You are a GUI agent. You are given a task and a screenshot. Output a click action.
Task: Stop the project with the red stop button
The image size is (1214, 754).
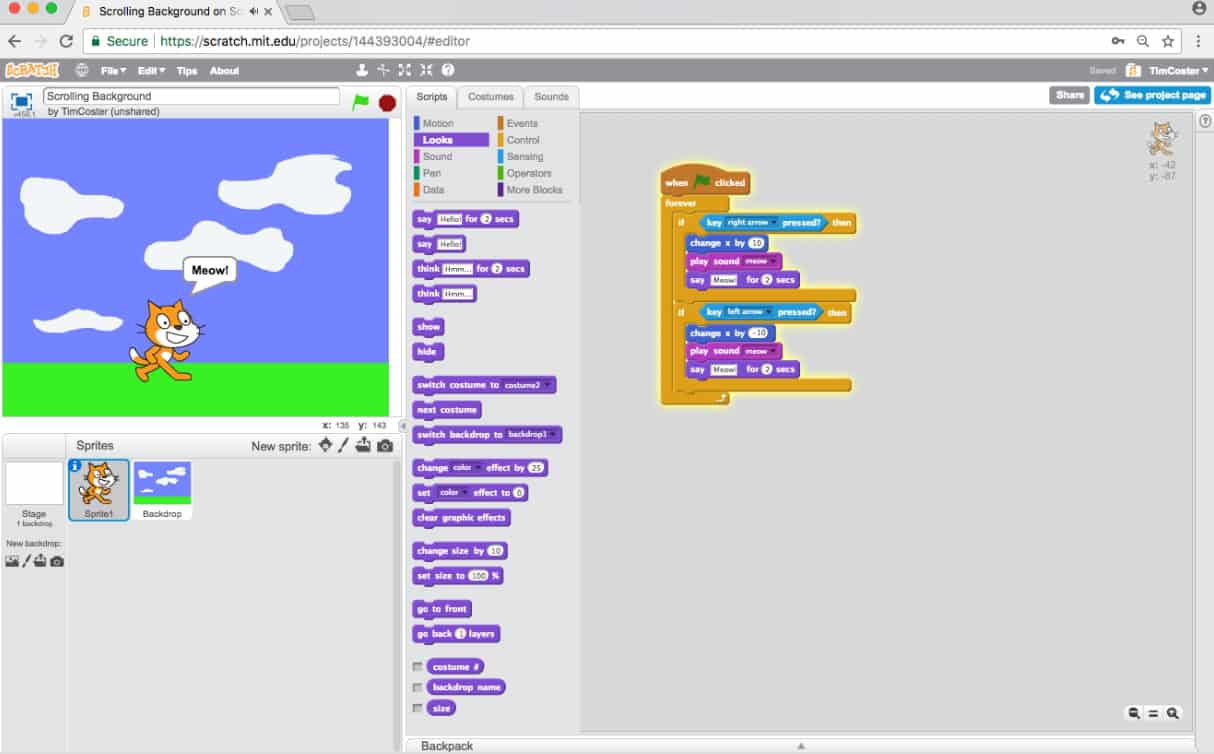tap(387, 102)
